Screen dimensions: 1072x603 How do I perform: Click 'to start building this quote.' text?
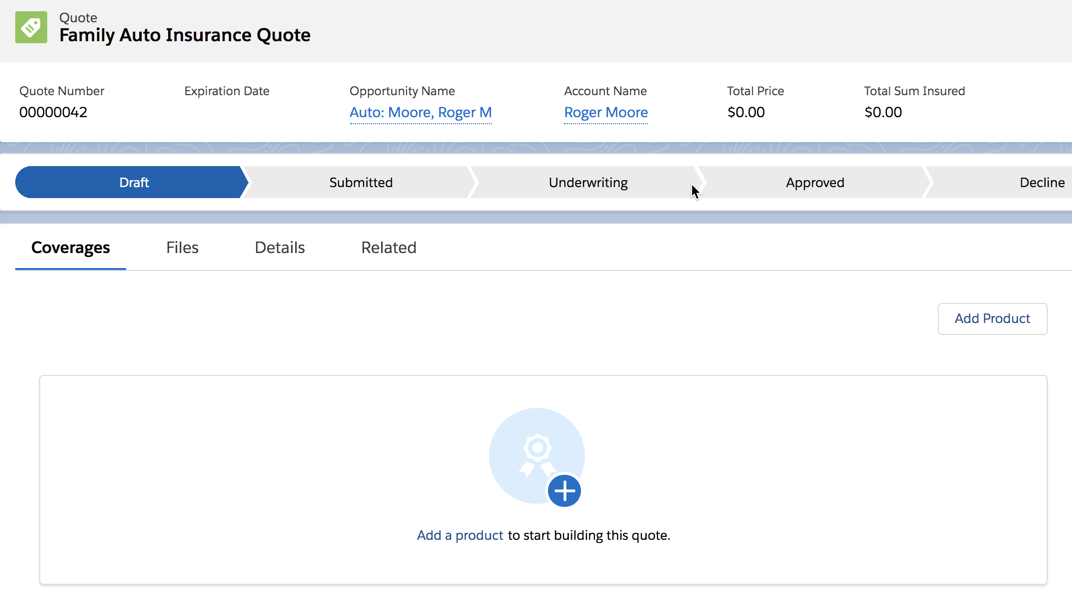(x=589, y=535)
